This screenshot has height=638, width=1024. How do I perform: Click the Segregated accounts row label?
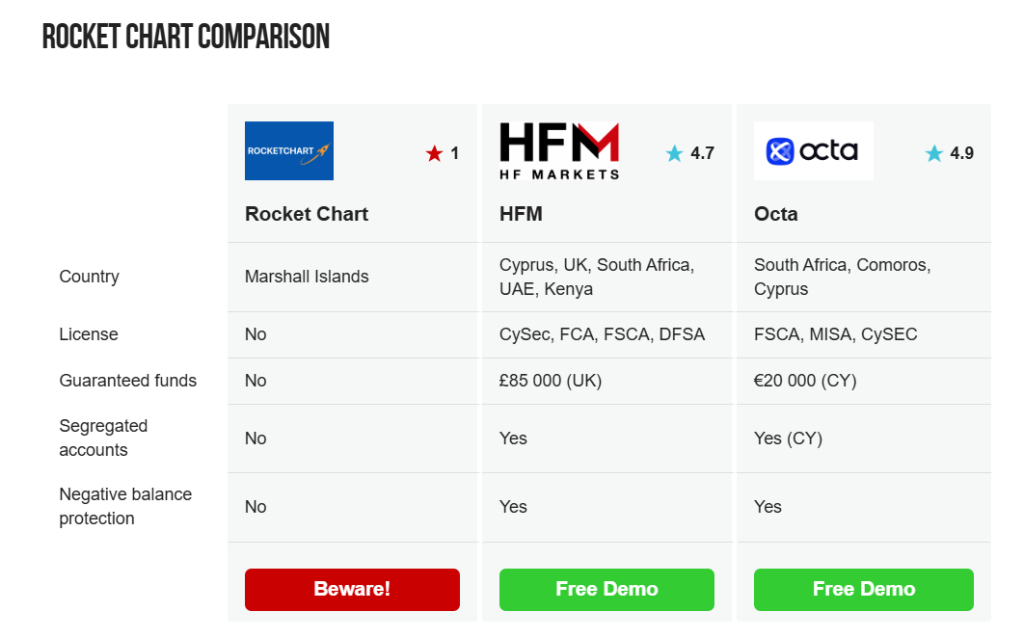point(103,438)
